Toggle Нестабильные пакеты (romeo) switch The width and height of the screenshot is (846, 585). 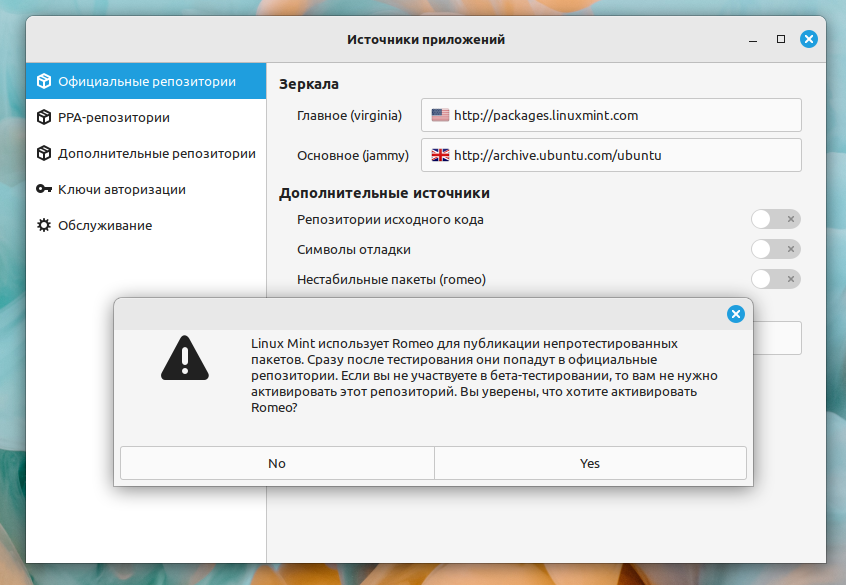(775, 279)
